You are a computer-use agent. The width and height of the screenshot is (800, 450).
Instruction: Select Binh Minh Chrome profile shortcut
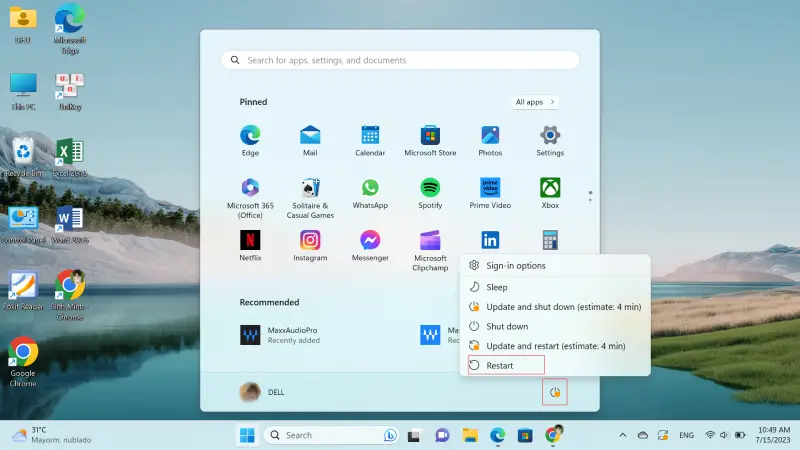click(70, 295)
